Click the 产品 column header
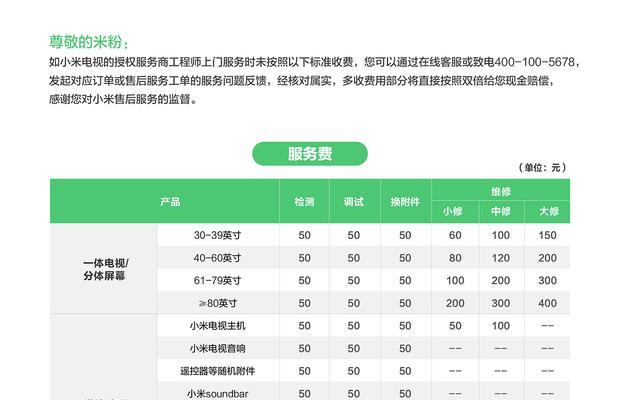Image resolution: width=620 pixels, height=400 pixels. 170,202
